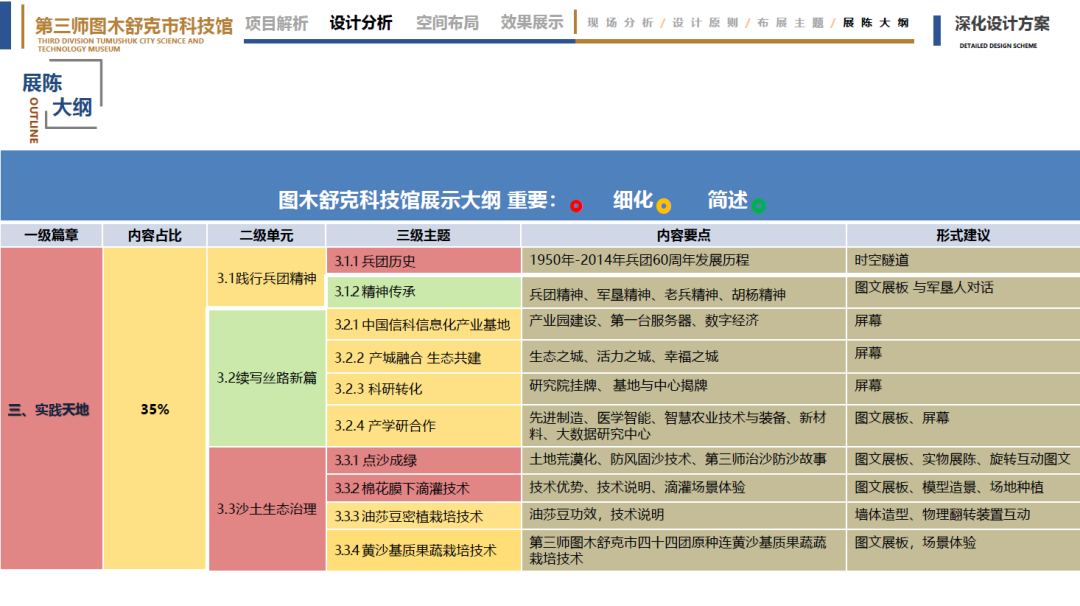Select the 3.2续写丝路新篇 unit cell

pos(267,378)
